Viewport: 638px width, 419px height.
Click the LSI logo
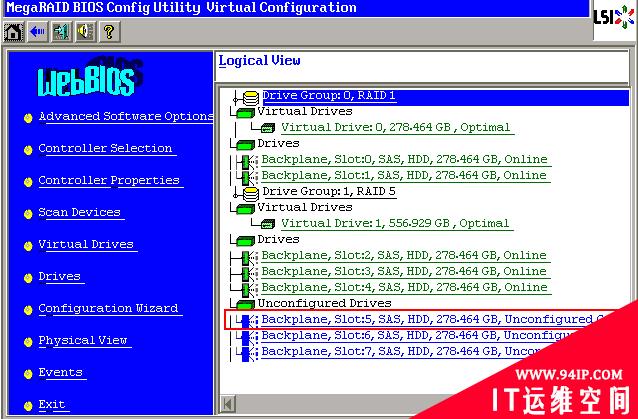(x=614, y=18)
